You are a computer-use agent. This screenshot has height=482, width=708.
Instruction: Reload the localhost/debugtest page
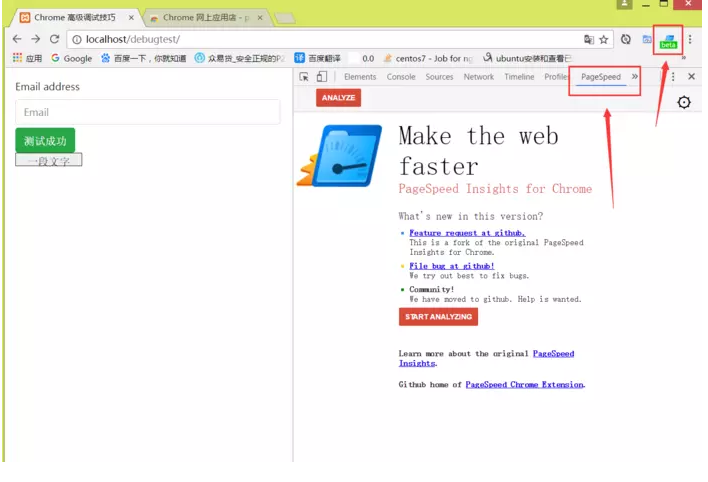click(55, 39)
